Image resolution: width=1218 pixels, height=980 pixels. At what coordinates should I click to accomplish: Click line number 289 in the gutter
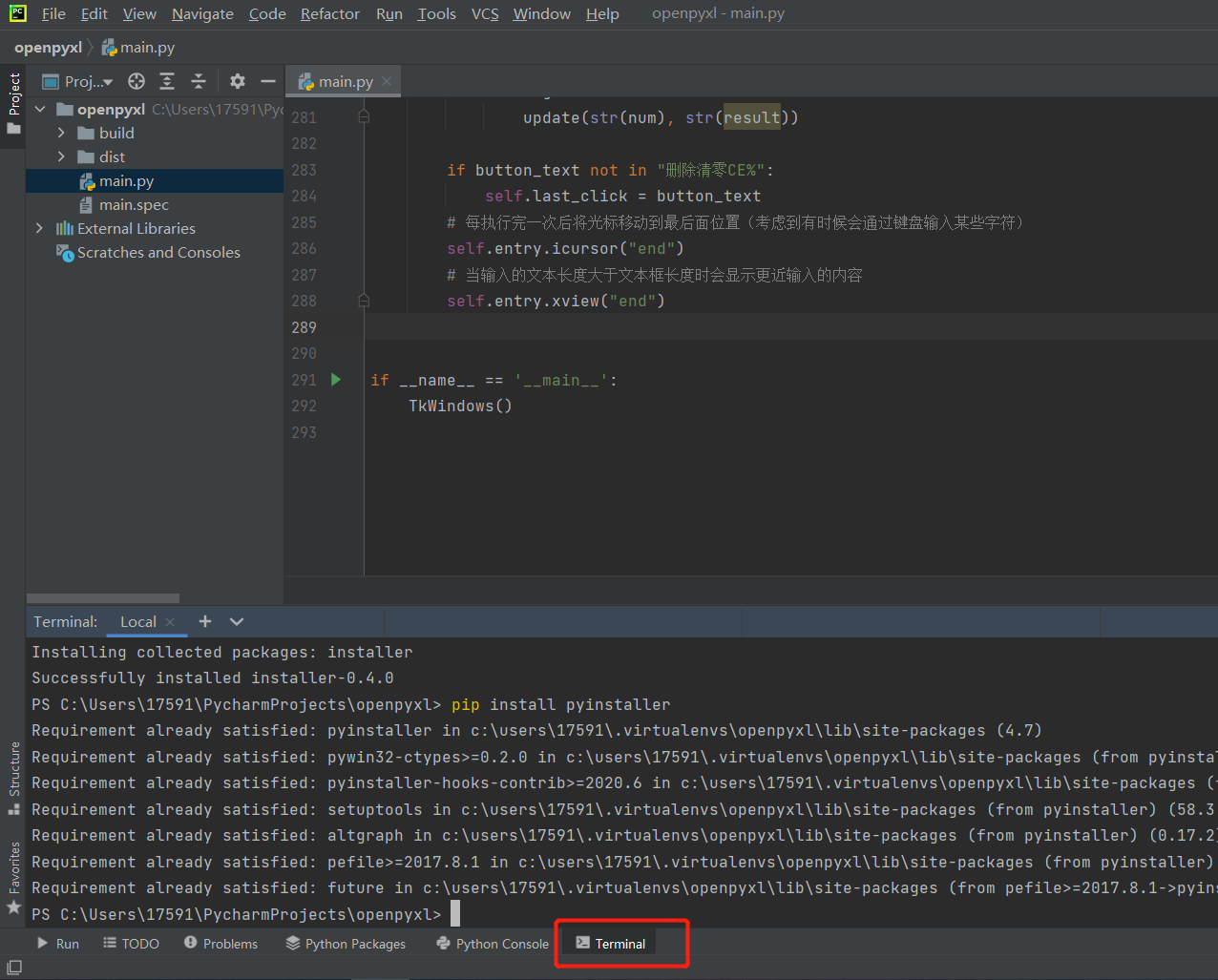304,327
